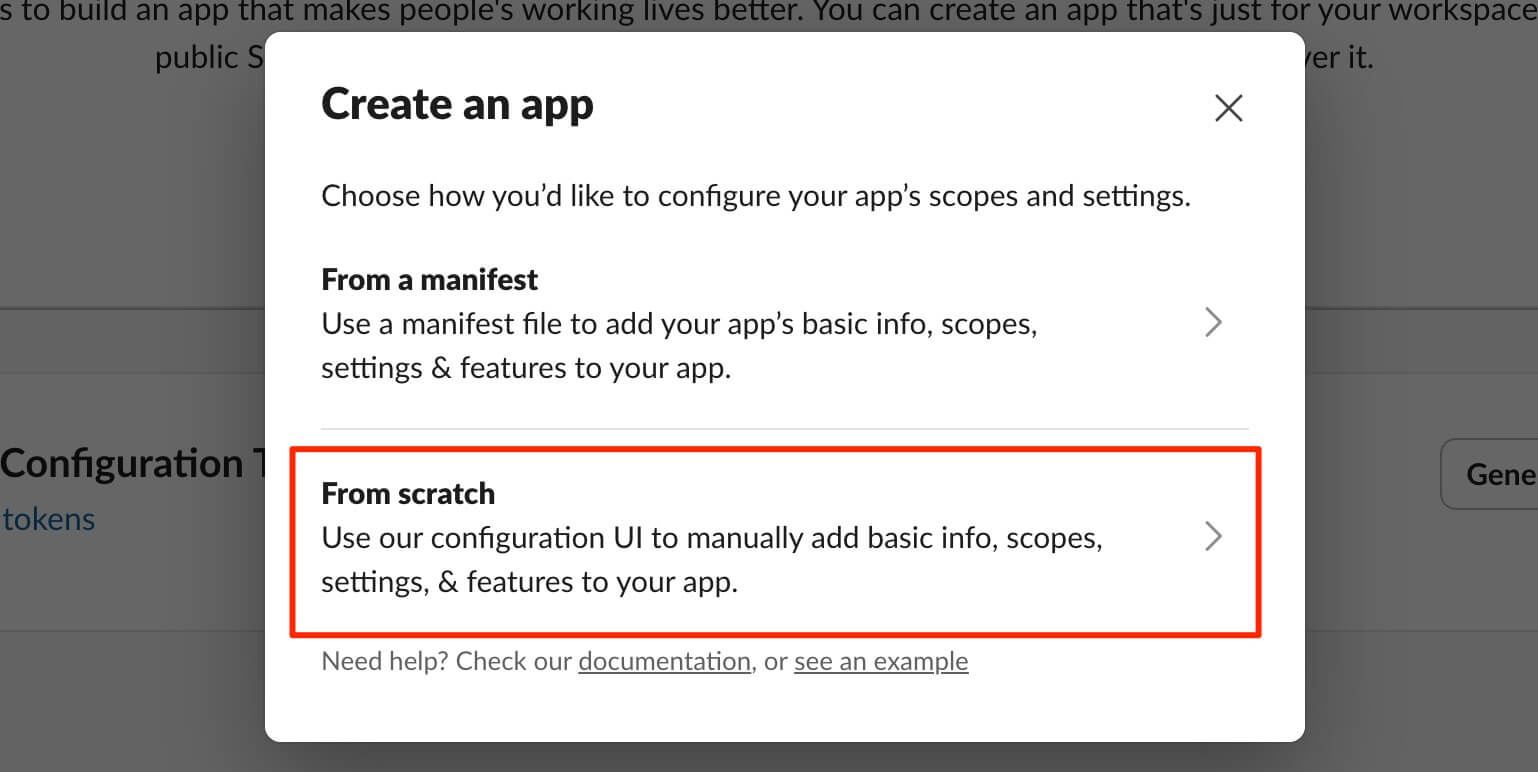Open the From a manifest chevron arrow

click(x=1213, y=322)
